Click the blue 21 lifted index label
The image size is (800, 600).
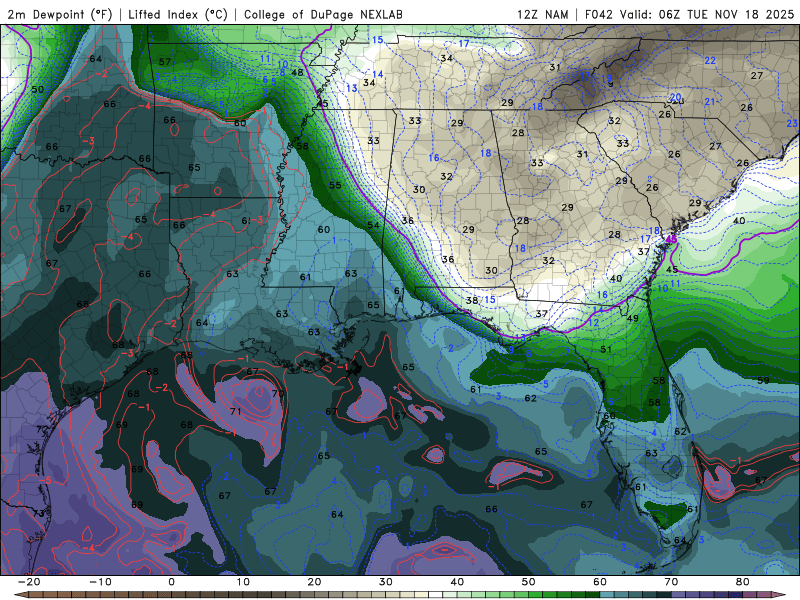(x=710, y=102)
